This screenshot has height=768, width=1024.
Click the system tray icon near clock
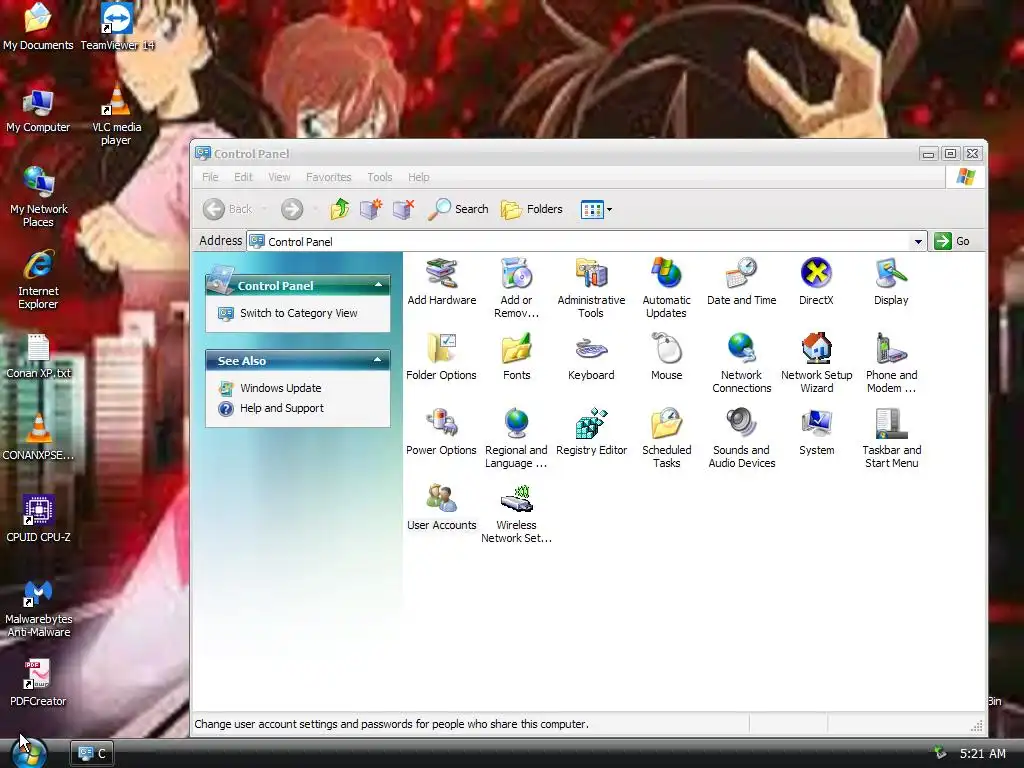pyautogui.click(x=939, y=753)
